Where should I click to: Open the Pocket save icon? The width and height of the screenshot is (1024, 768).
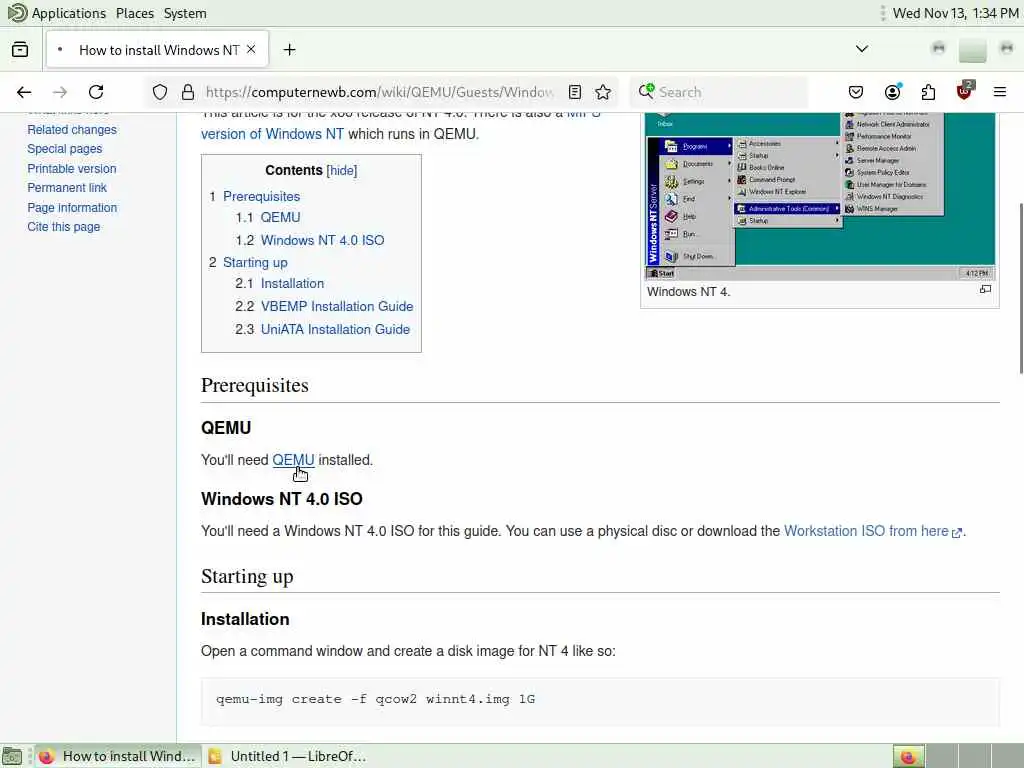pyautogui.click(x=856, y=92)
